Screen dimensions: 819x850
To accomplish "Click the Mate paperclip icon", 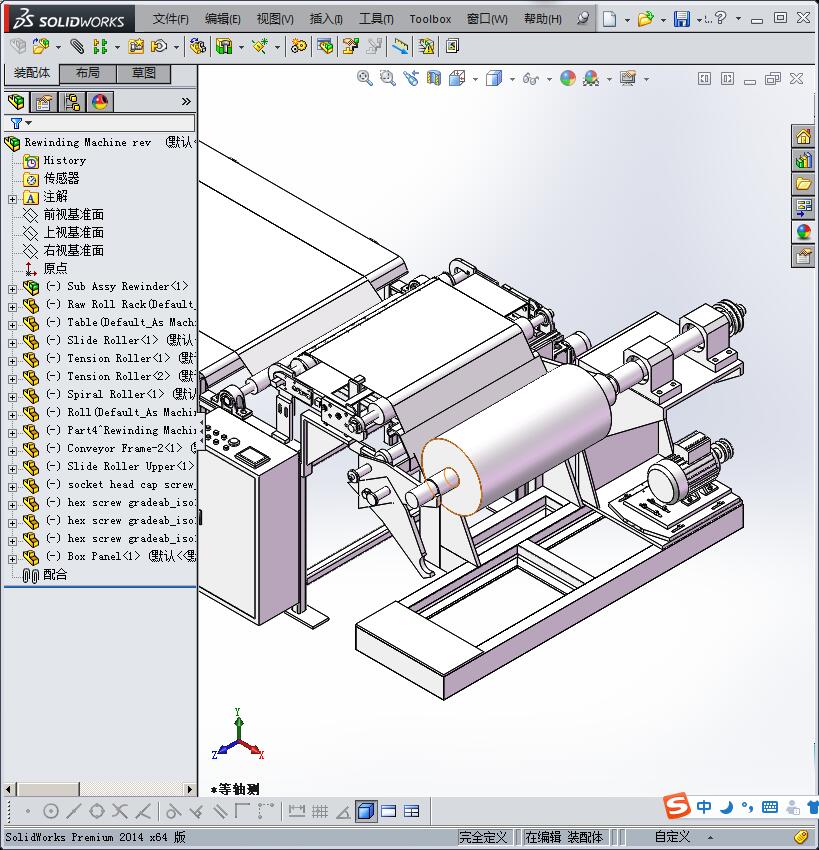I will coord(77,47).
